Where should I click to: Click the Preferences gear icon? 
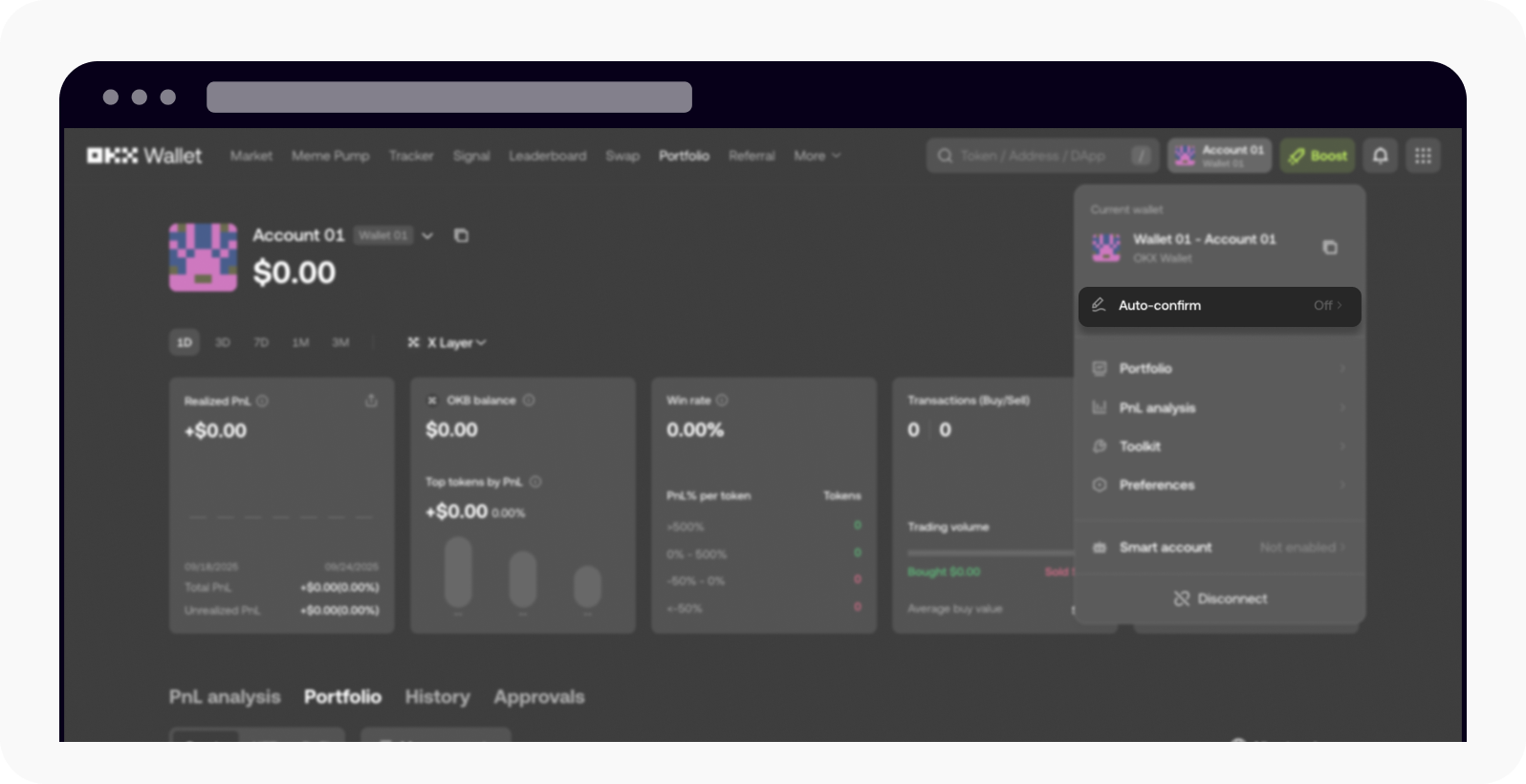click(1100, 485)
